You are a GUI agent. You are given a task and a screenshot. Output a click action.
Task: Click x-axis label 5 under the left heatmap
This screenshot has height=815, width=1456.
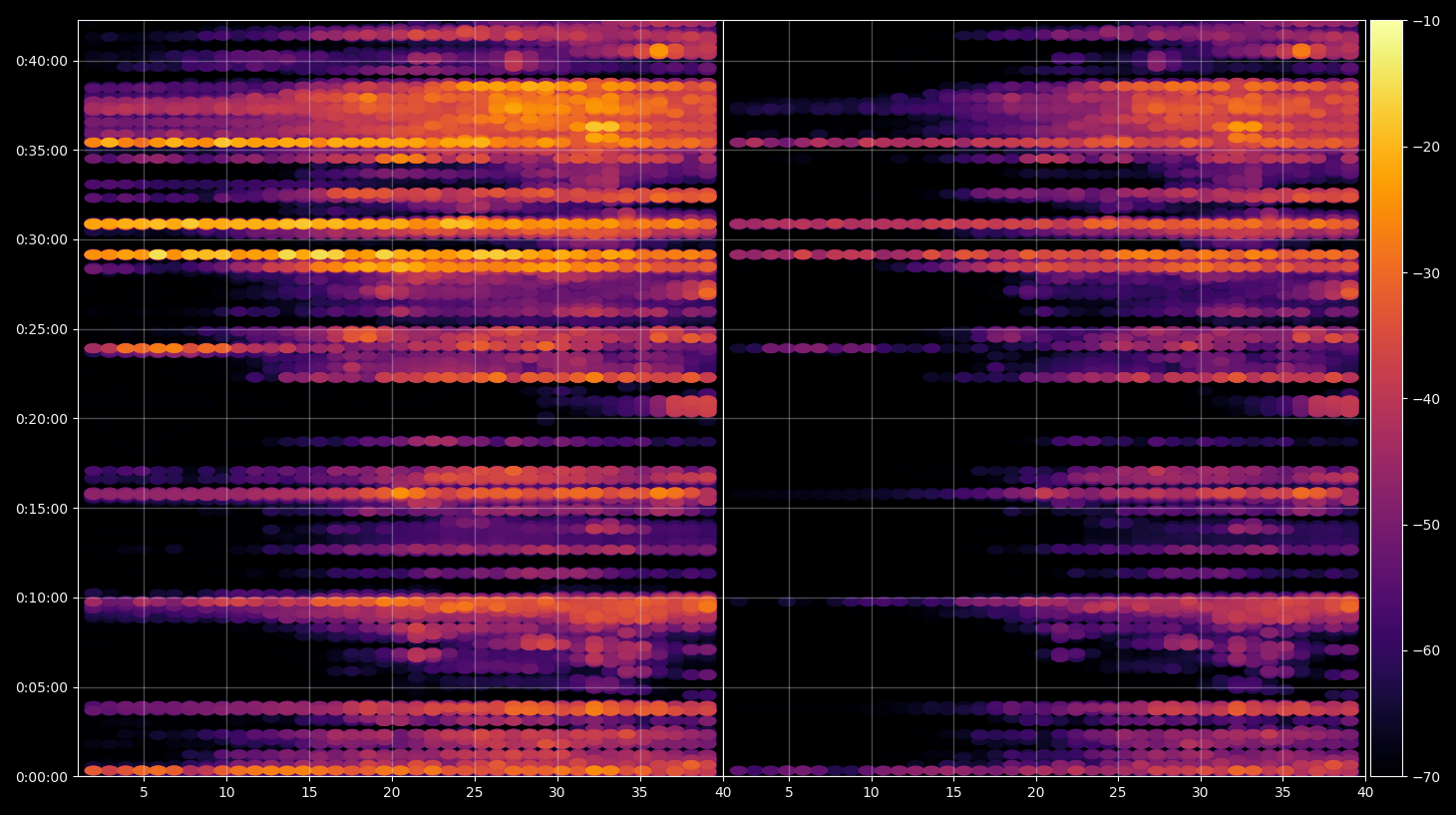pos(144,793)
